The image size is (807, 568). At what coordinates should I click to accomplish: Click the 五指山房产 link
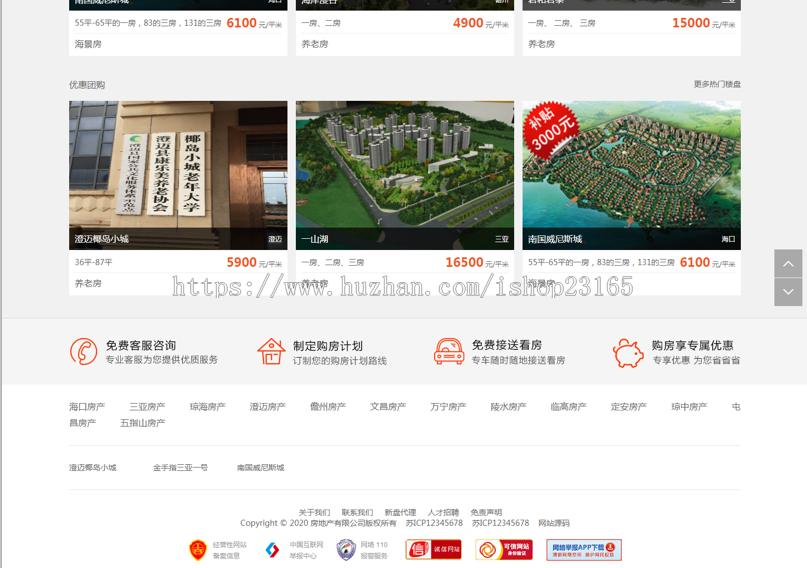(x=143, y=423)
